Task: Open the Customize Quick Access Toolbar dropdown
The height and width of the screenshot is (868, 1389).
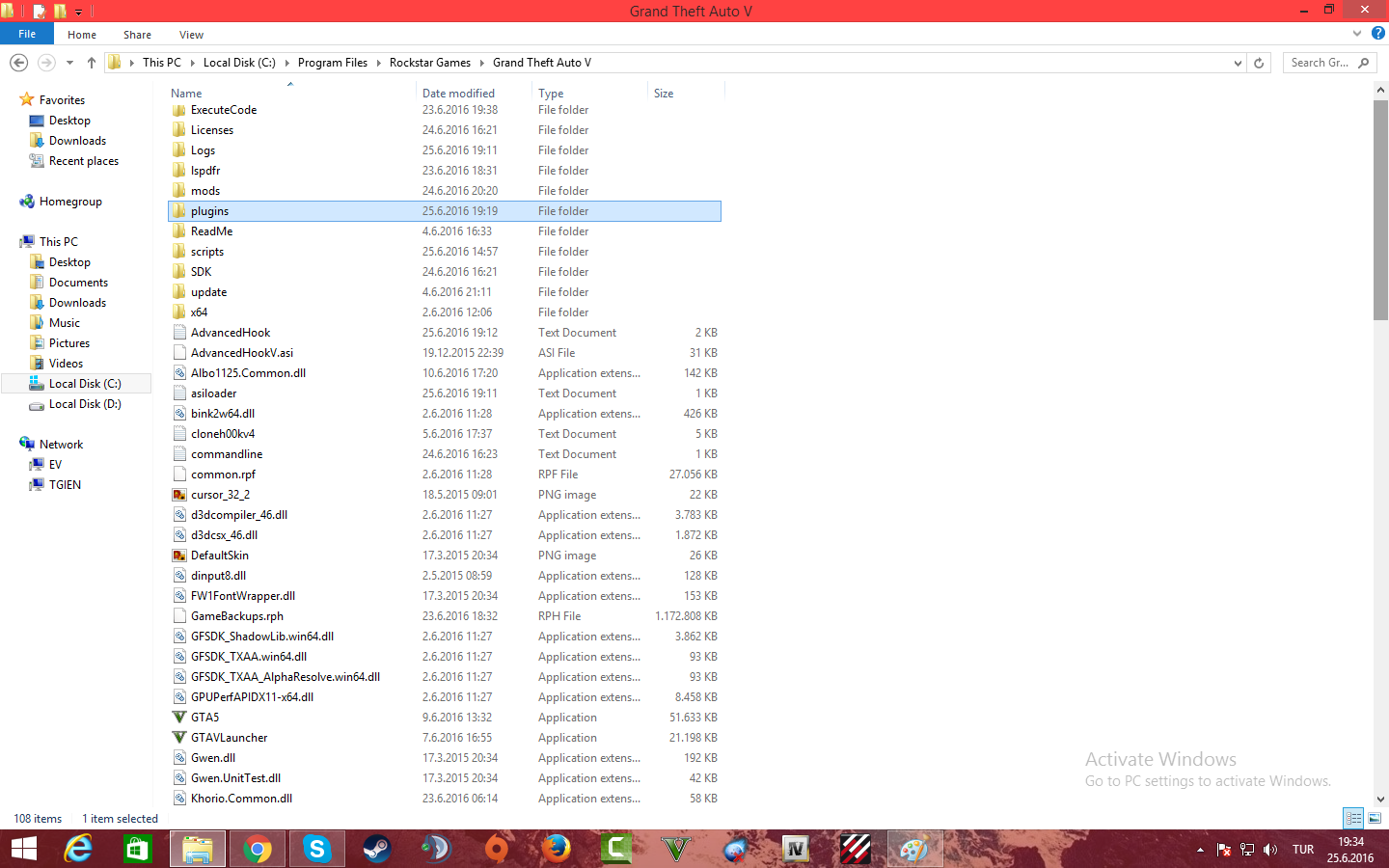Action: pos(79,12)
